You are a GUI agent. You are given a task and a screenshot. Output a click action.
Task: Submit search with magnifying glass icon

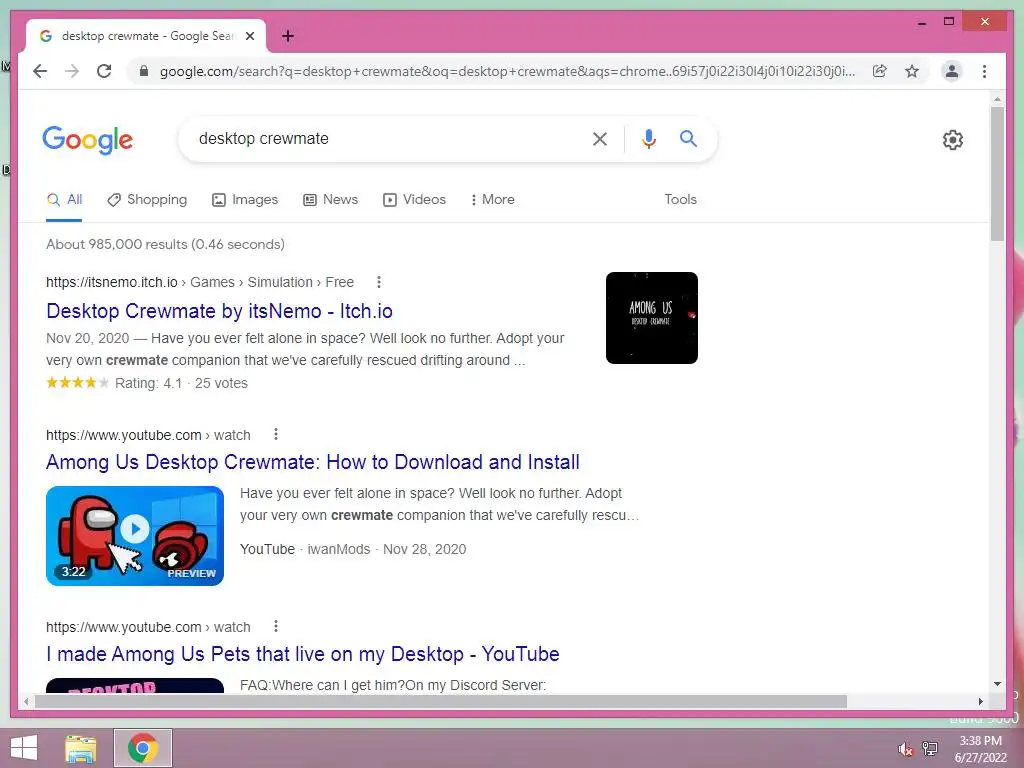click(x=688, y=138)
